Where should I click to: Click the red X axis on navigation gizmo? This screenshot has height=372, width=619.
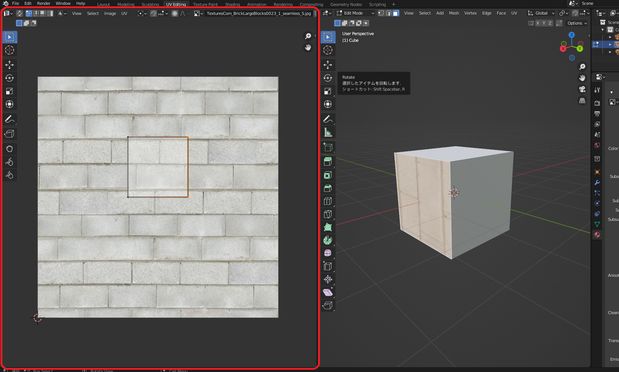coord(563,49)
